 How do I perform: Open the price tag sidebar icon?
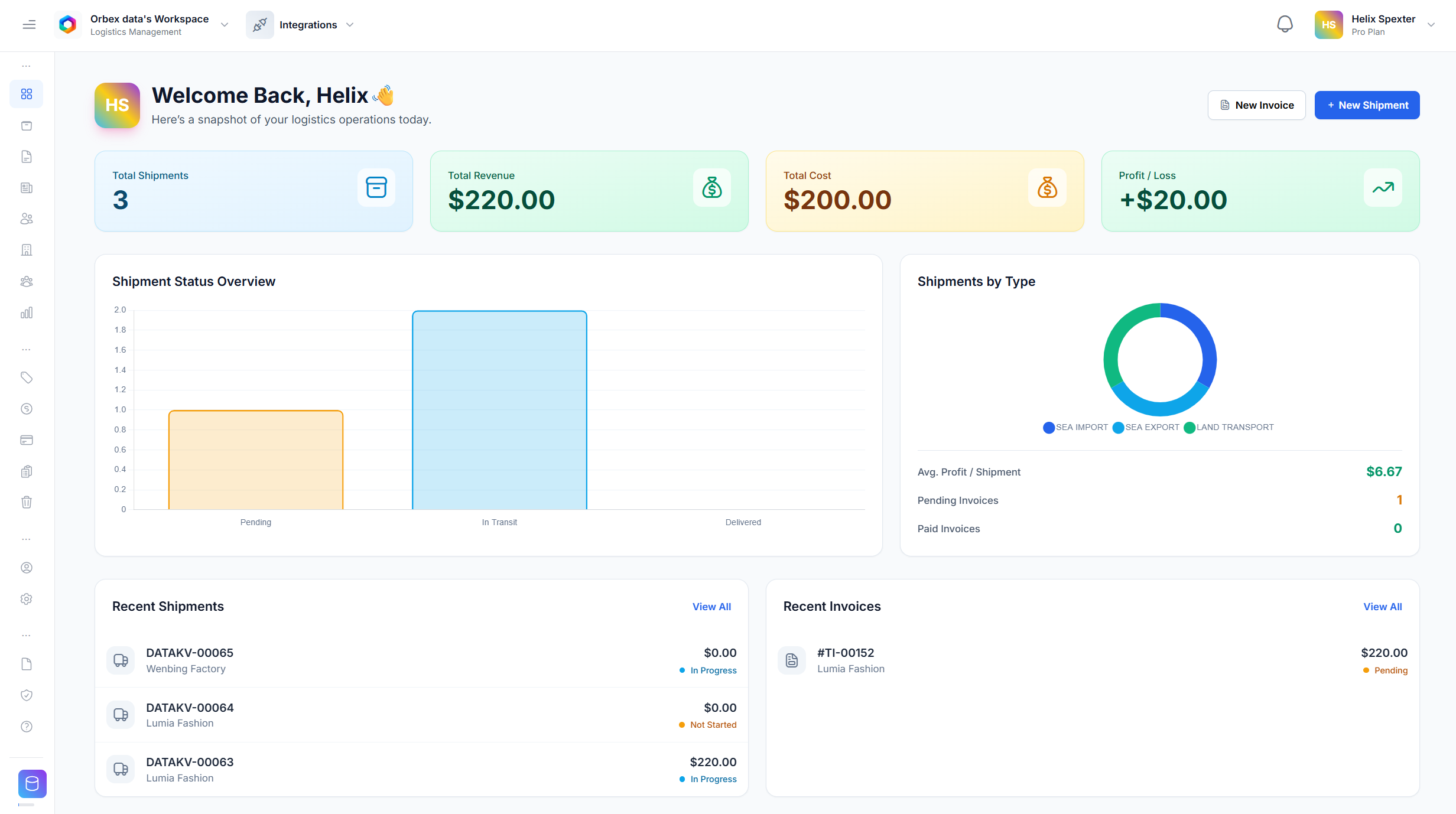point(27,377)
